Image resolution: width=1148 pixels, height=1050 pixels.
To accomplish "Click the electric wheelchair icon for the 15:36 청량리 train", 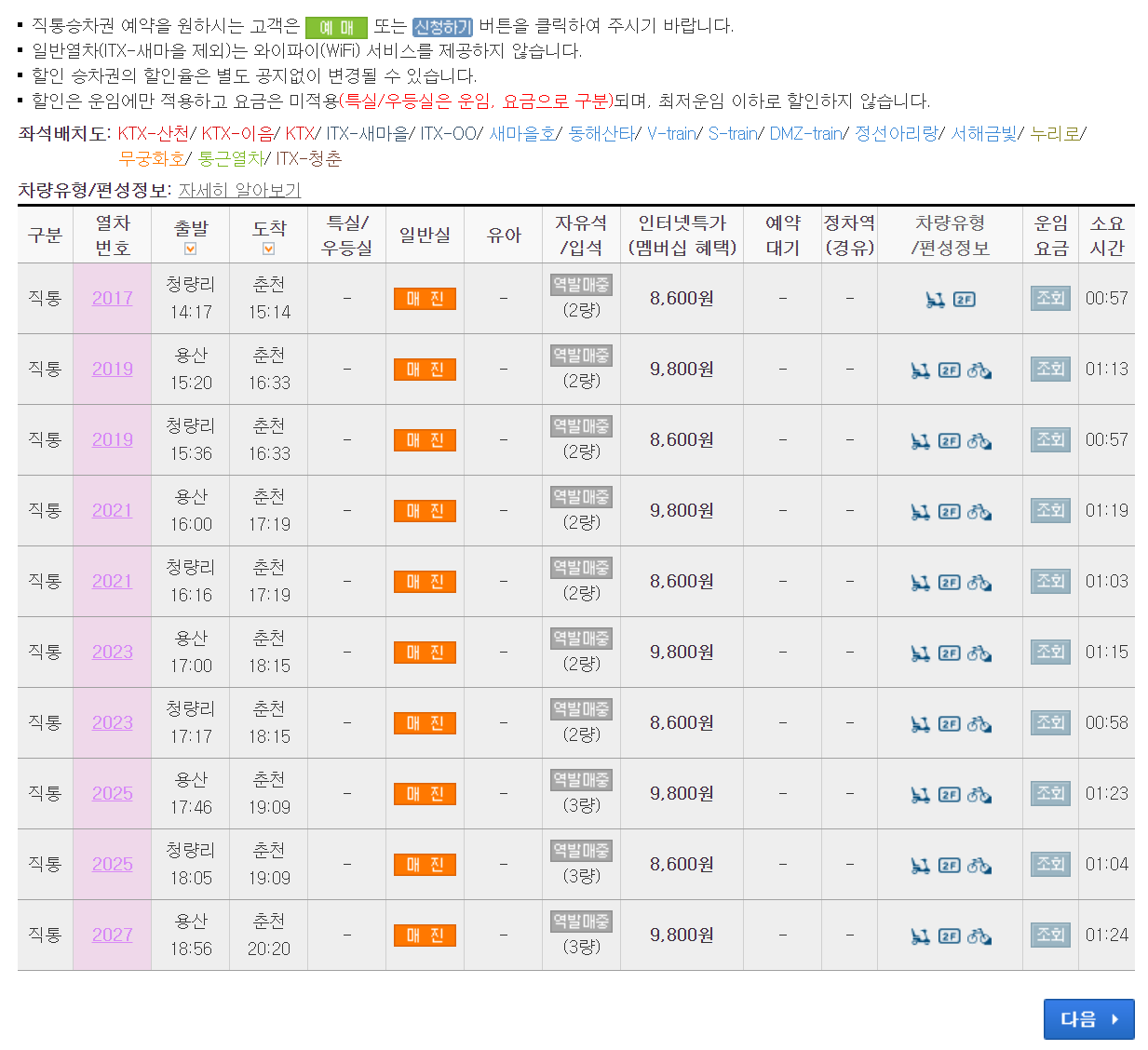I will [x=920, y=441].
